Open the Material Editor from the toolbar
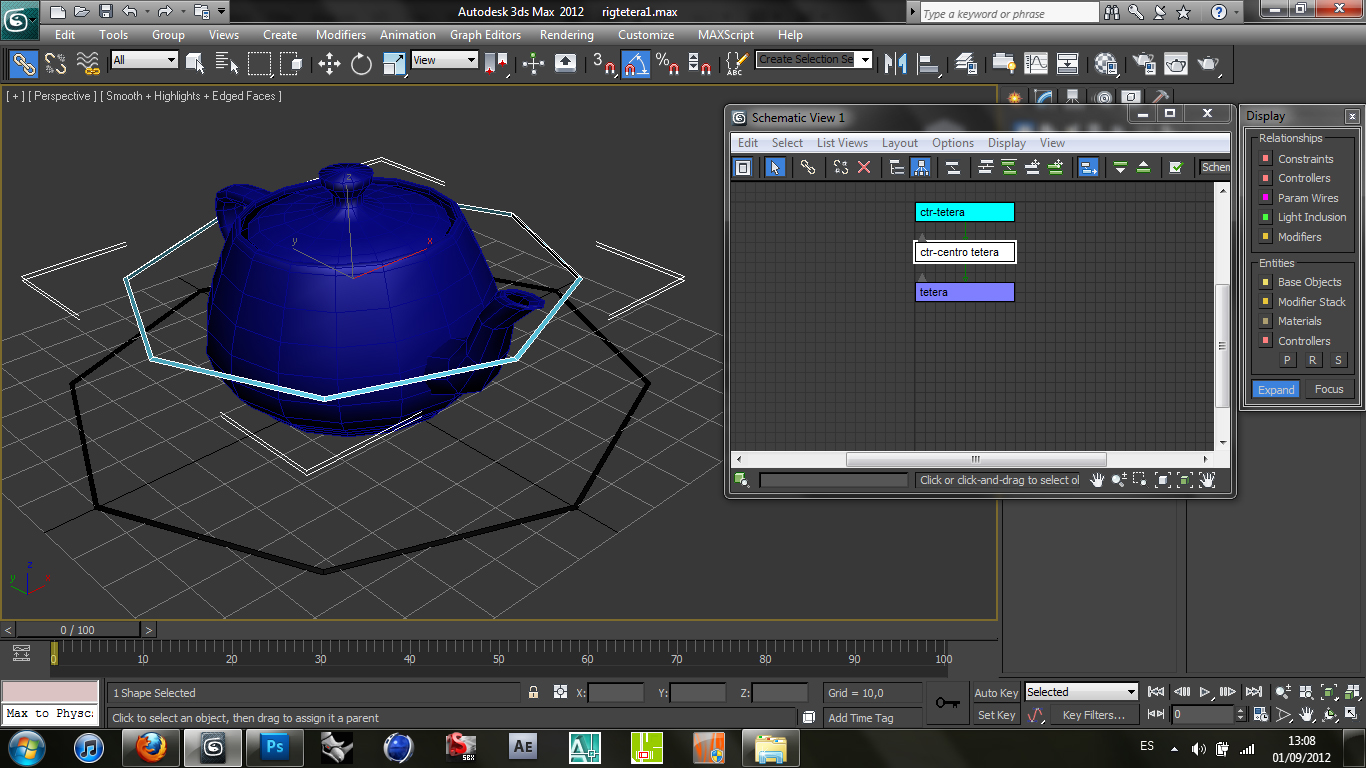Screen dimensions: 1366x768 (x=1106, y=64)
